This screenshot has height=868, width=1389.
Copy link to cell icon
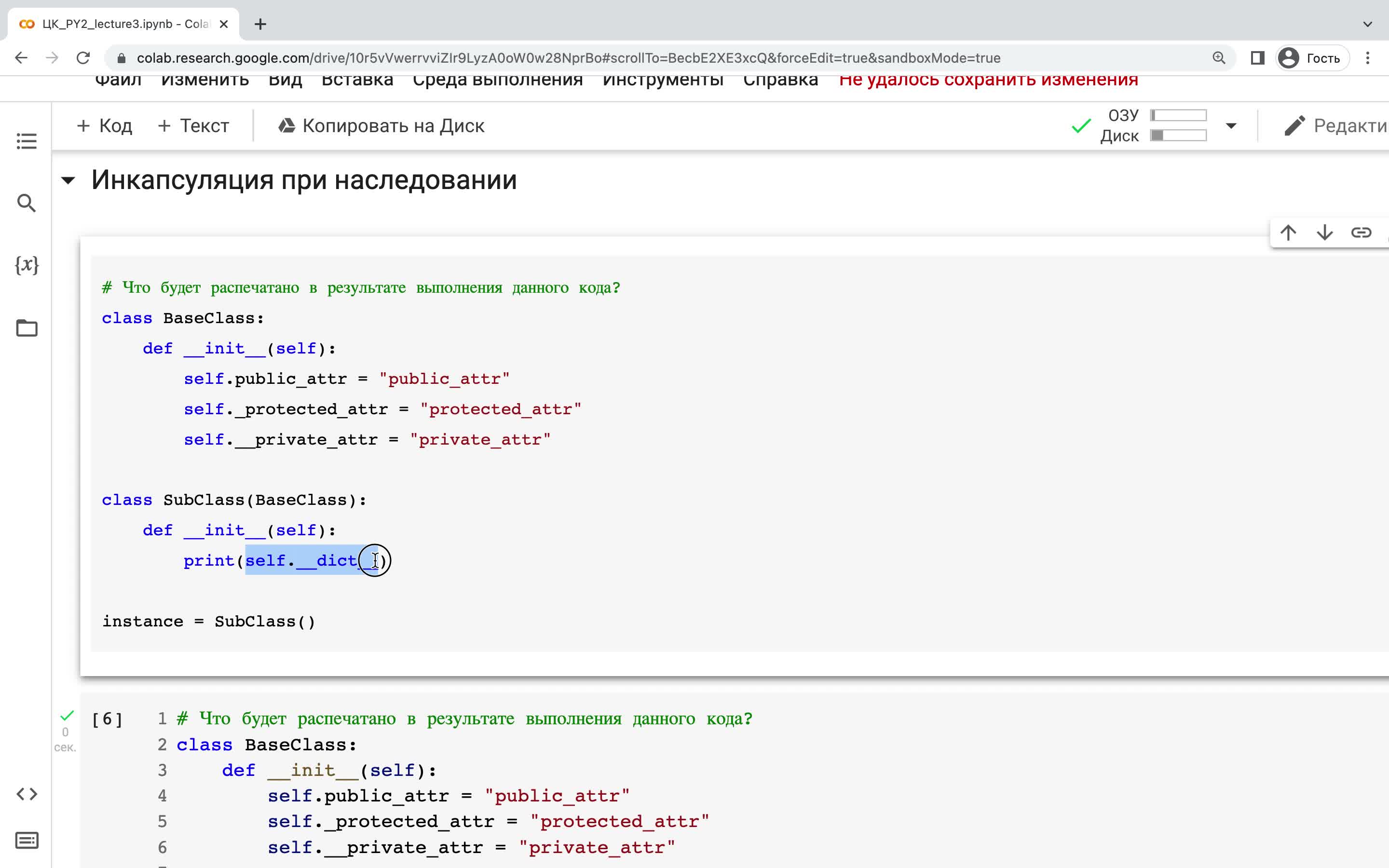click(1361, 232)
